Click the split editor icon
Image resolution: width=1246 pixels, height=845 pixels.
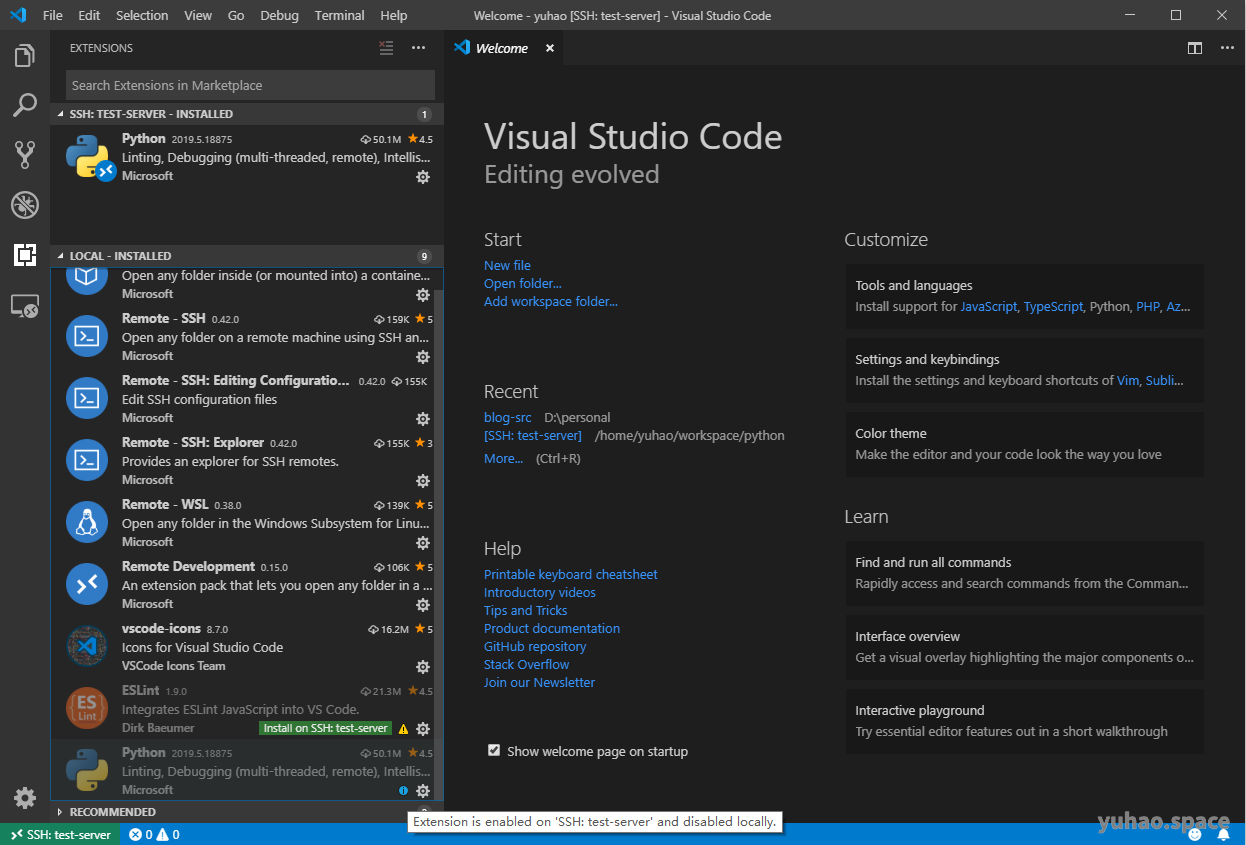[x=1194, y=48]
